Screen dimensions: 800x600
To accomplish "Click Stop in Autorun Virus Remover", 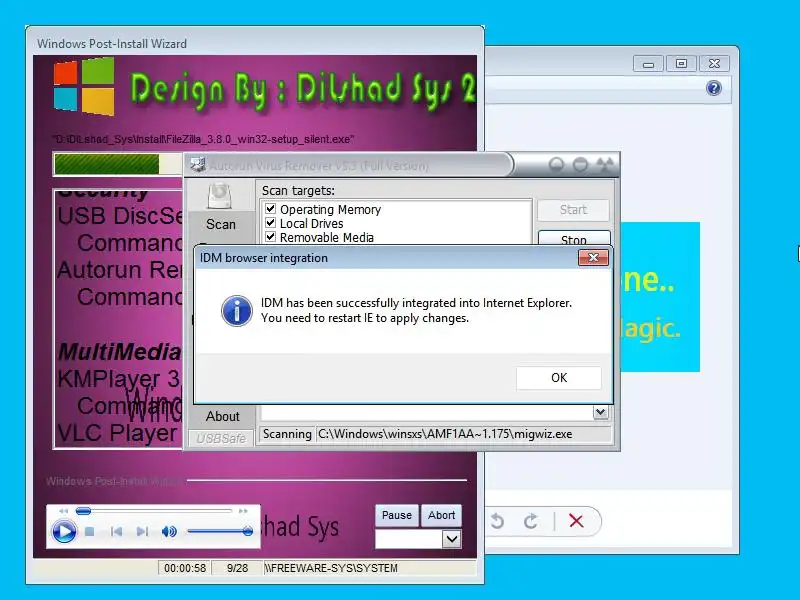I will click(574, 239).
